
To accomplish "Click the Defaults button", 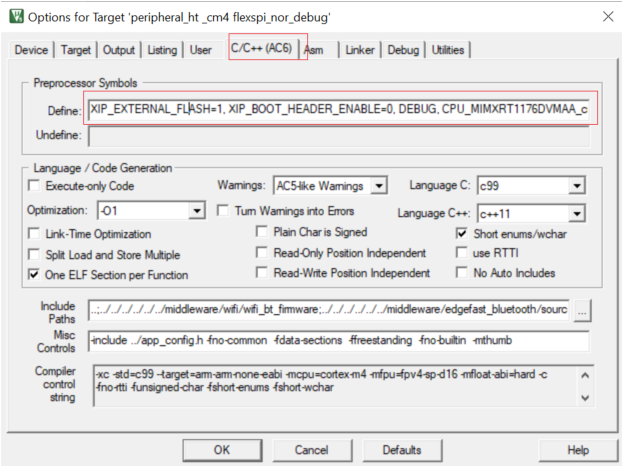I will click(x=401, y=450).
